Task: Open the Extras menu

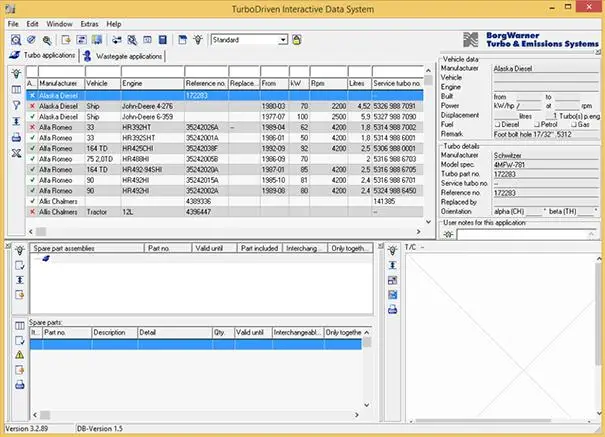Action: click(89, 23)
